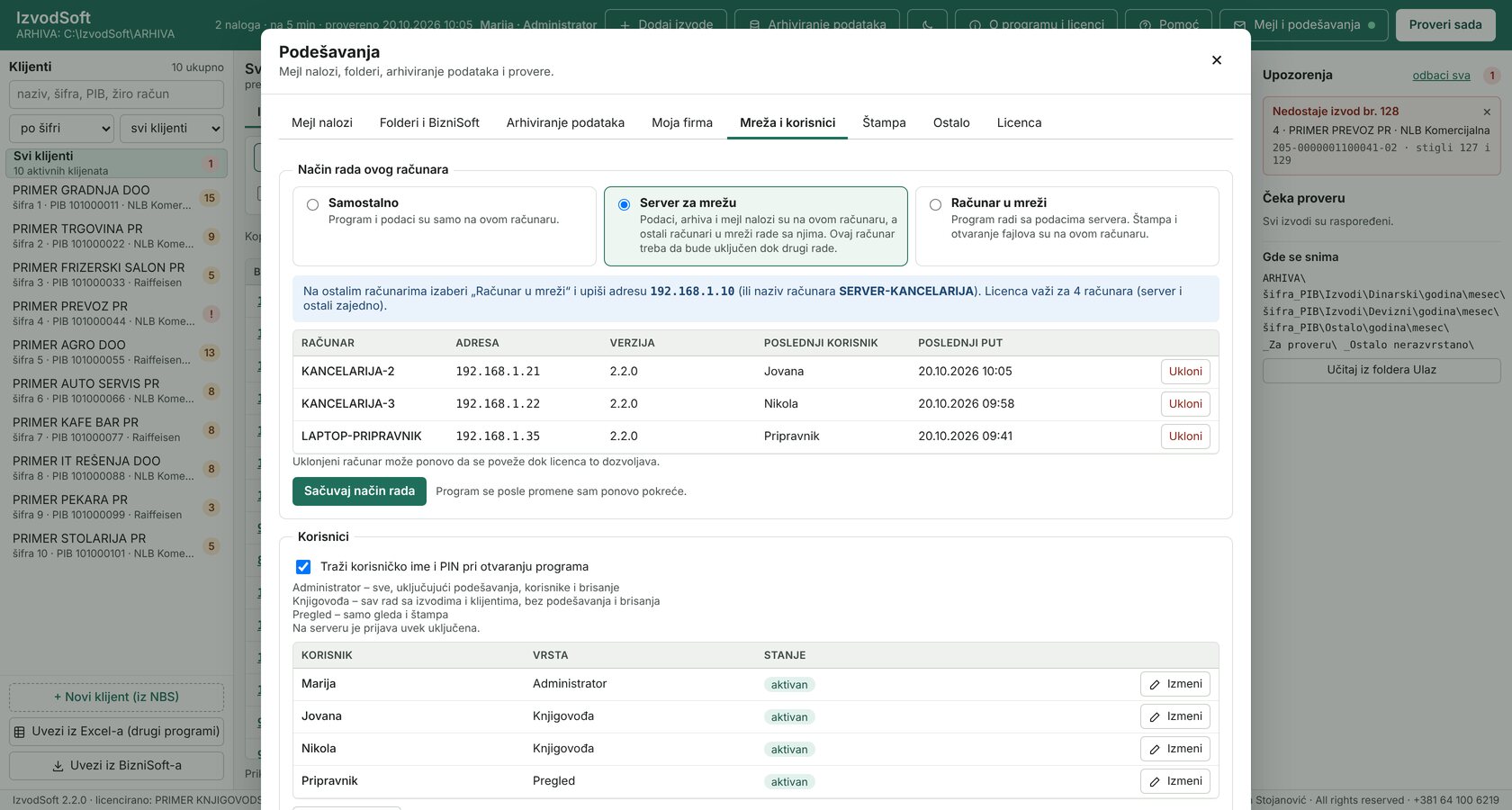The image size is (1512, 810).
Task: Click the pencil icon beside Marija
Action: [1155, 685]
